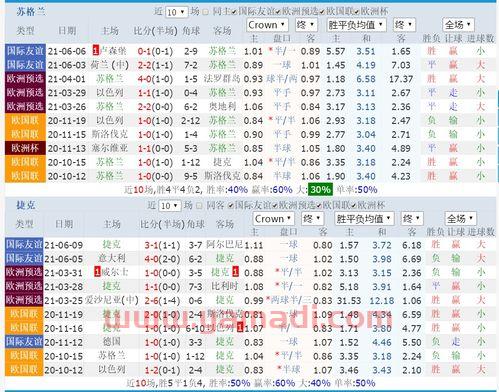Click the 两球半/三 handicap cell
This screenshot has height=392, width=499.
point(289,300)
